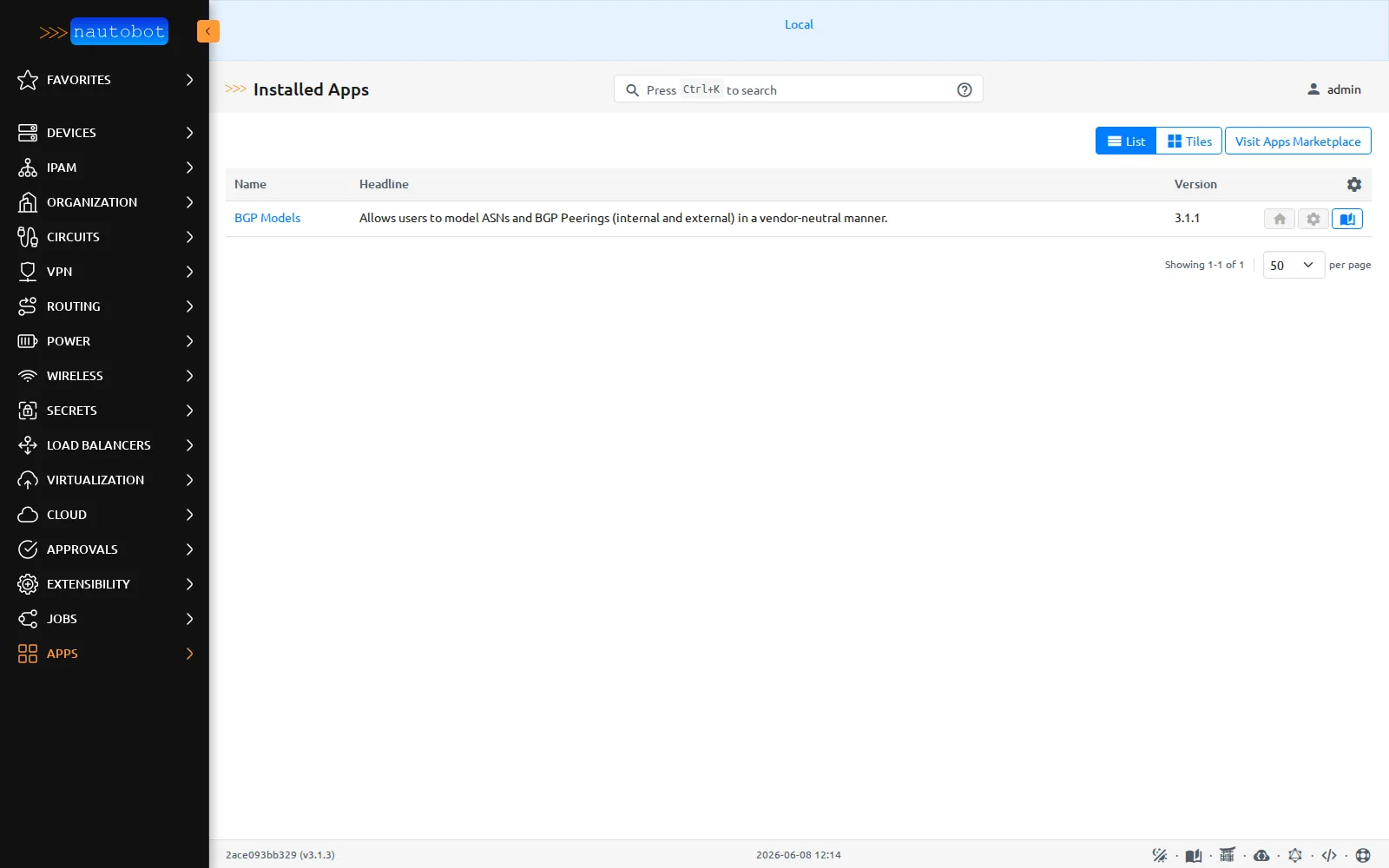Open the help lifebuoy footer icon
The image size is (1389, 868).
pyautogui.click(x=1363, y=855)
